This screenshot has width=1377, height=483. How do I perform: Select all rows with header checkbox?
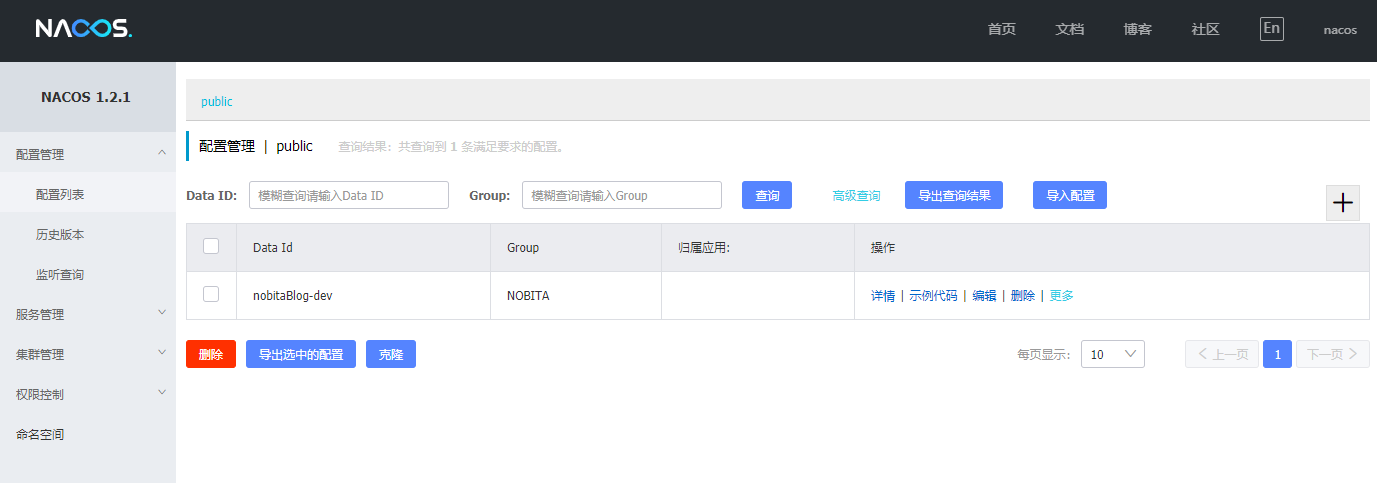211,246
